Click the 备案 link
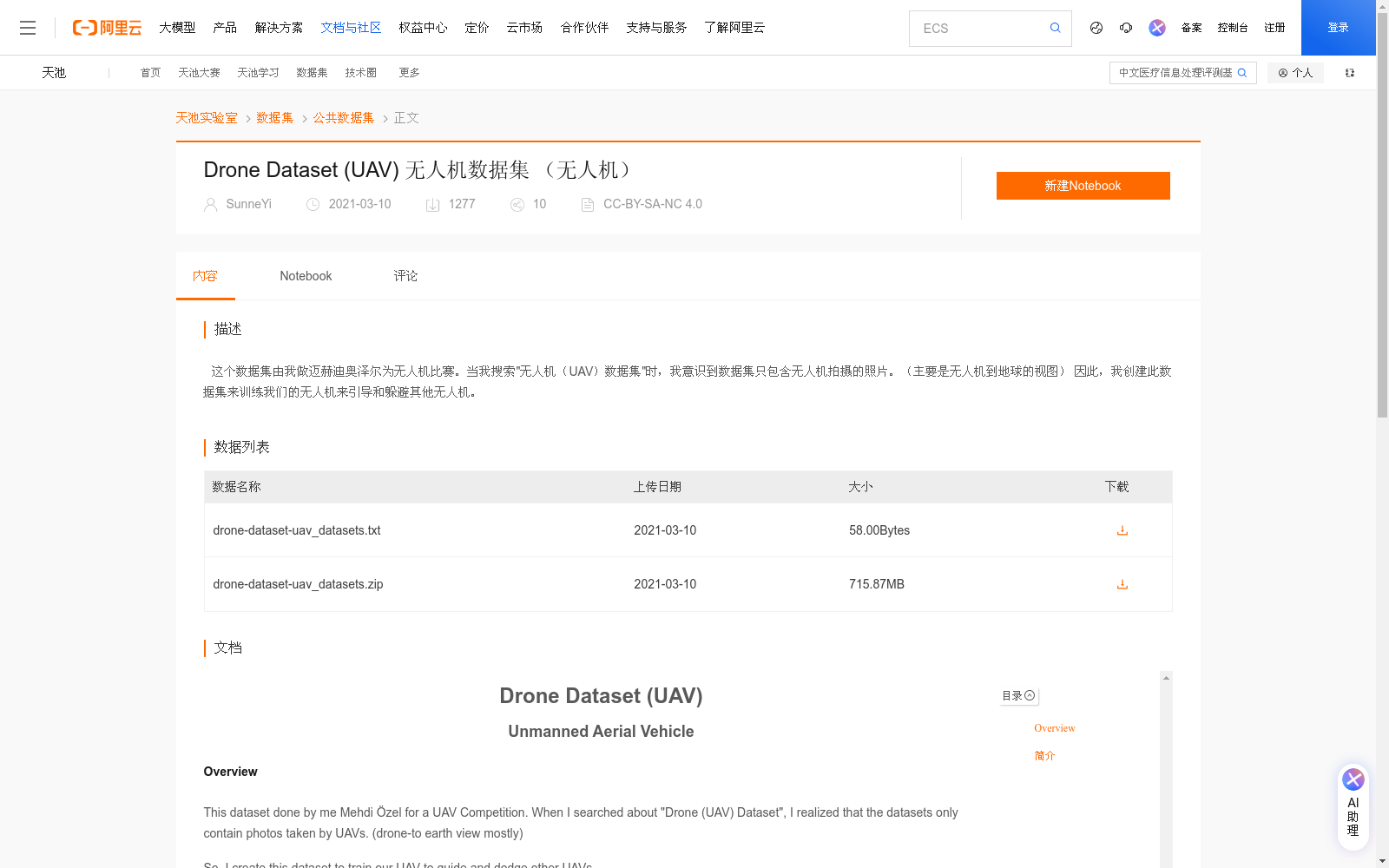Screen dimensions: 1389x868 pos(1191,28)
